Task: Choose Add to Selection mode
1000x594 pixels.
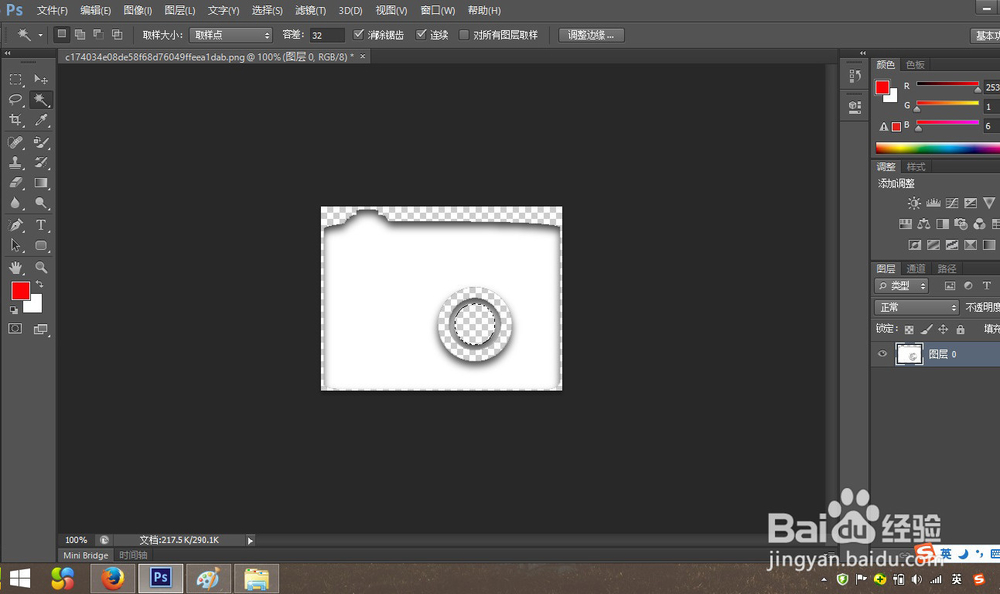Action: point(80,34)
